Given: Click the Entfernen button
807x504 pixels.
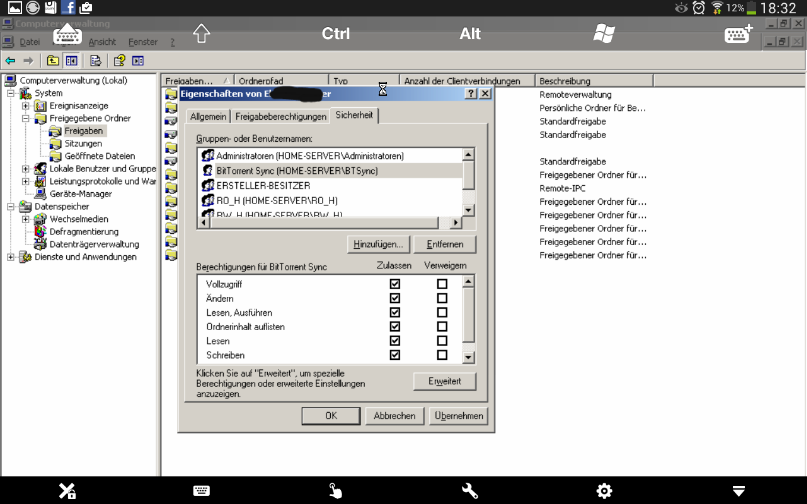Looking at the screenshot, I should (445, 245).
